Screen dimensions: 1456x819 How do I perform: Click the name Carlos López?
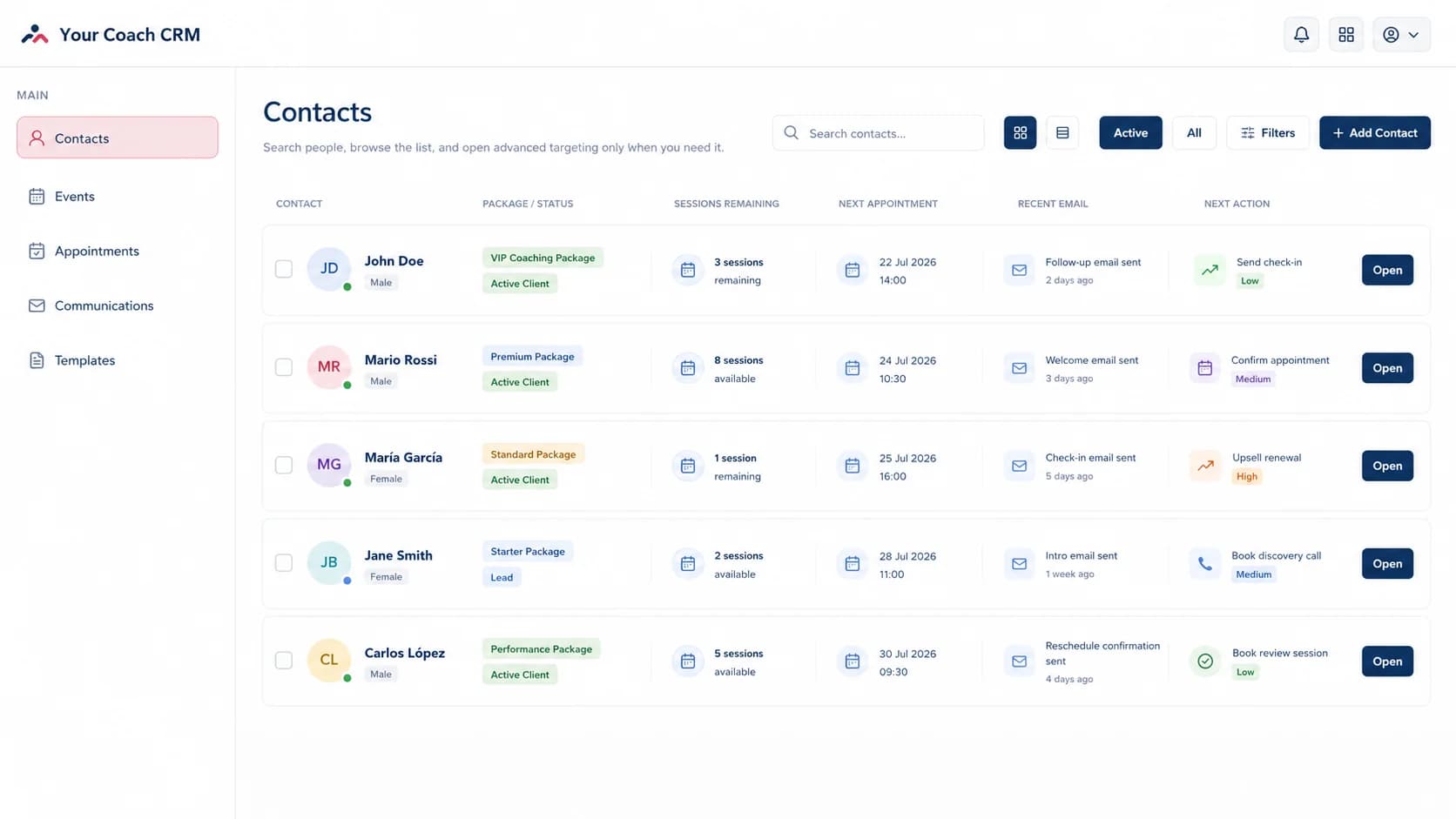405,653
